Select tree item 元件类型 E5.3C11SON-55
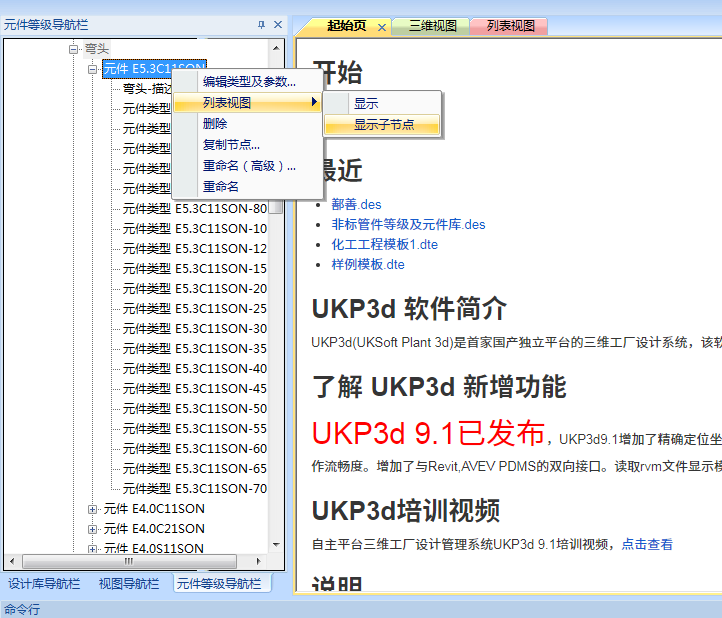722x618 pixels. 195,429
